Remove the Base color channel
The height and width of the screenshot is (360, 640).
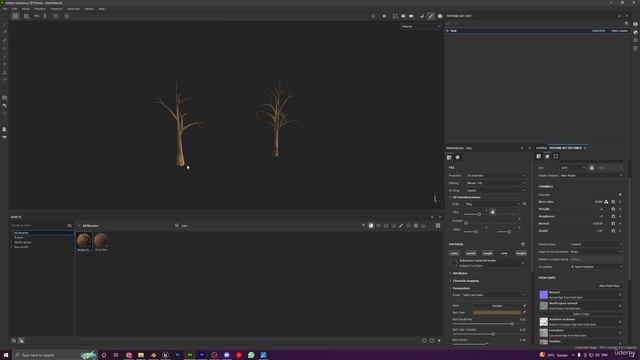click(x=620, y=202)
